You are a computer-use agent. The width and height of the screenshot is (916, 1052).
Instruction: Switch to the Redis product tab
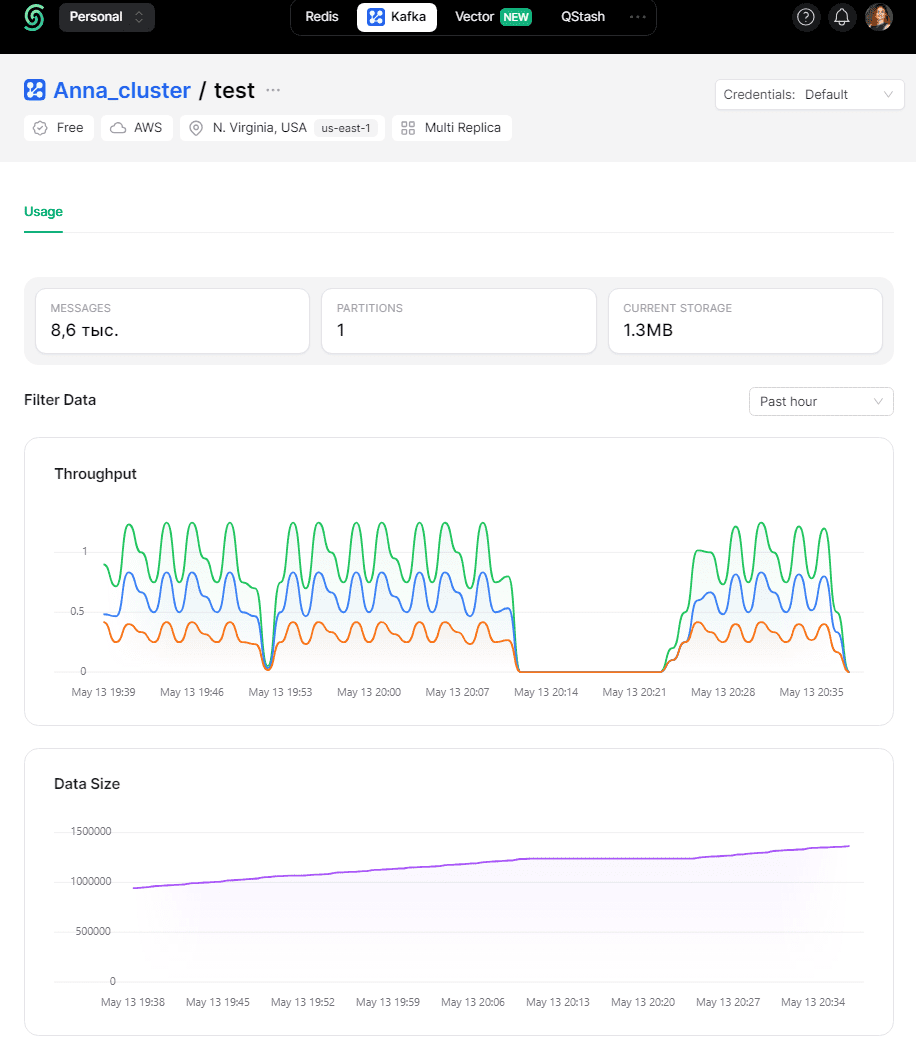[321, 17]
